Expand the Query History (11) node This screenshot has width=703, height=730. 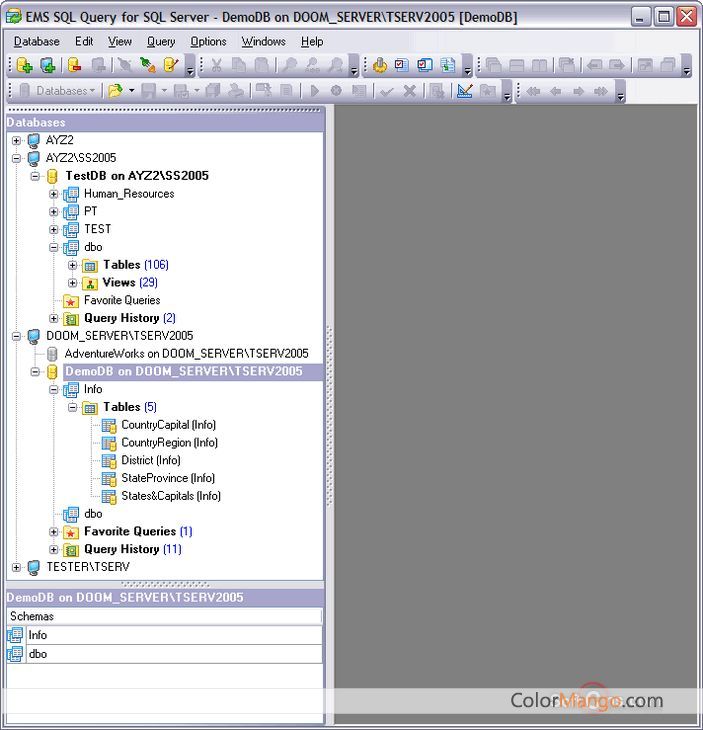[54, 549]
